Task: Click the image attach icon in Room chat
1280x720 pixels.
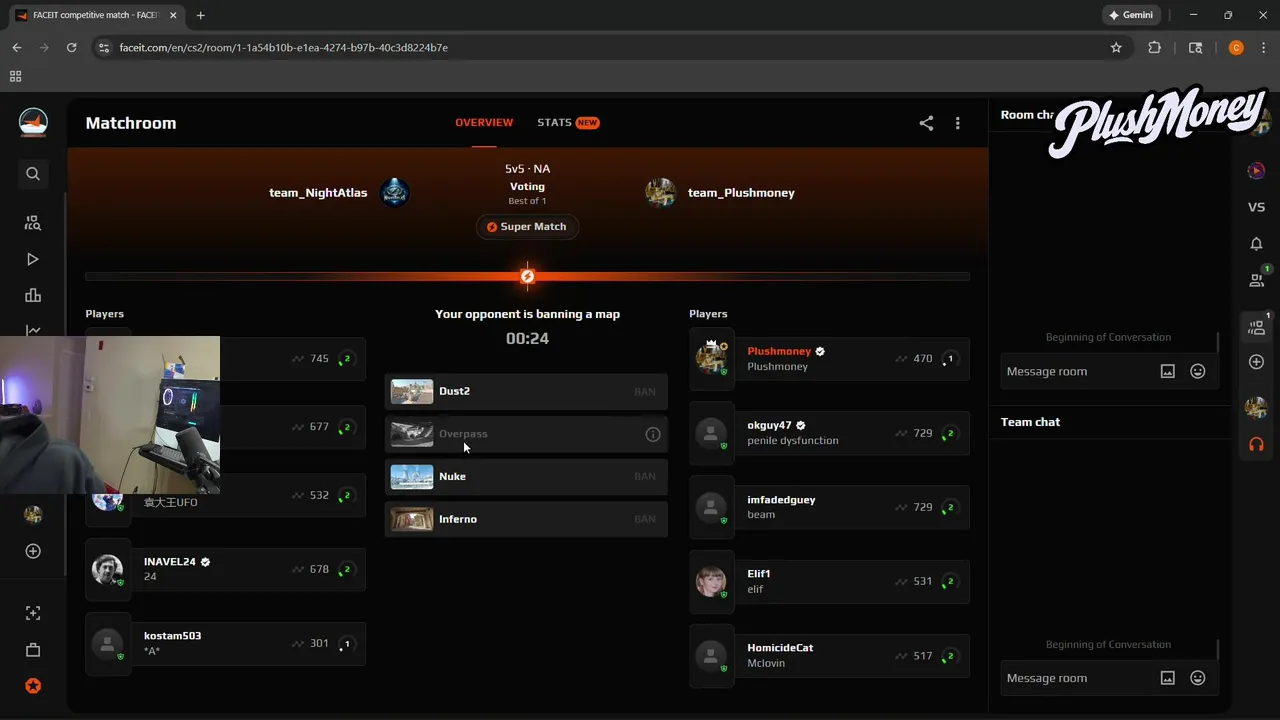Action: 1167,371
